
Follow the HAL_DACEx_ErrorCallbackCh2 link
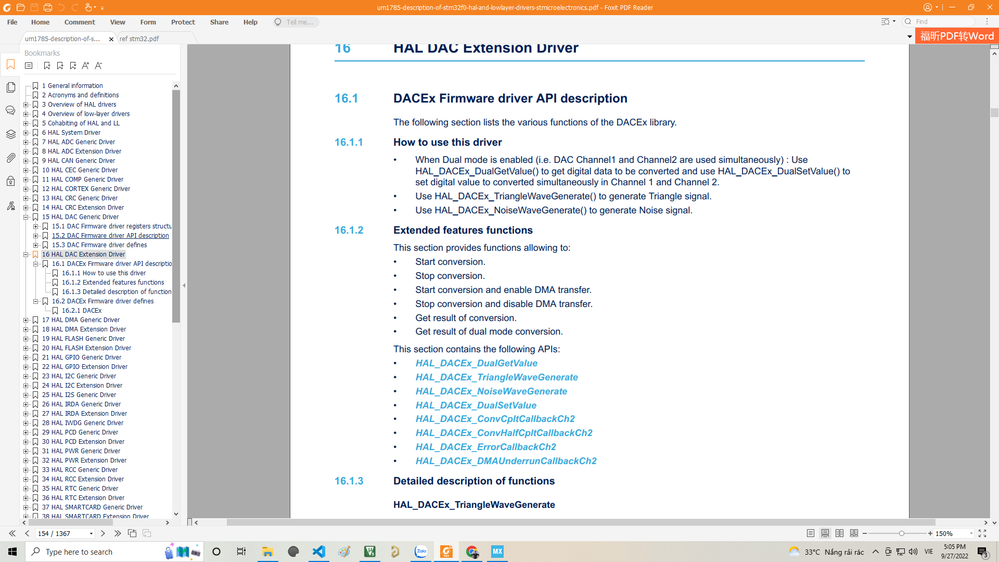[x=485, y=447]
